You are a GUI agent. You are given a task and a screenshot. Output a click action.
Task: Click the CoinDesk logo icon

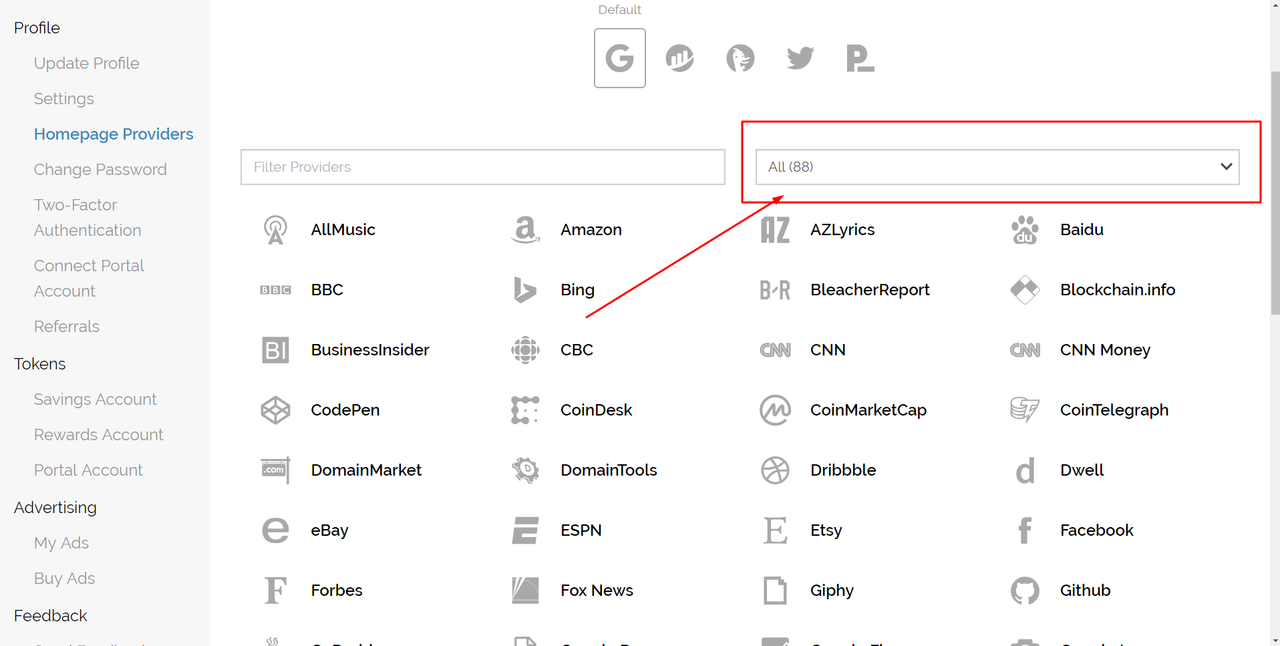525,410
